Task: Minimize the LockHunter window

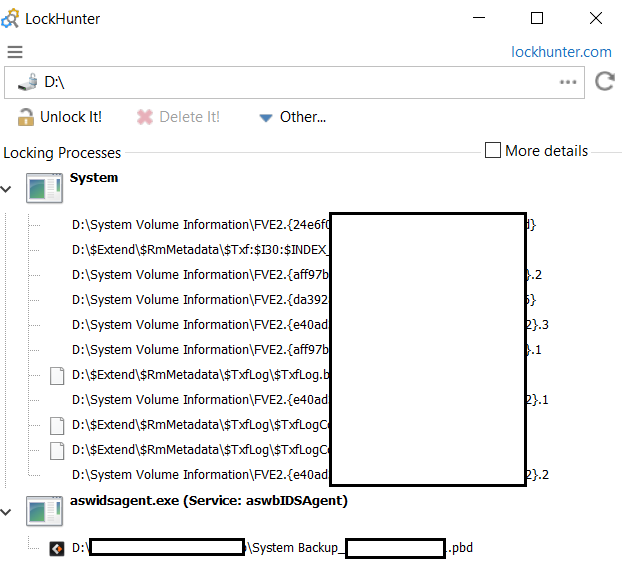Action: 479,18
